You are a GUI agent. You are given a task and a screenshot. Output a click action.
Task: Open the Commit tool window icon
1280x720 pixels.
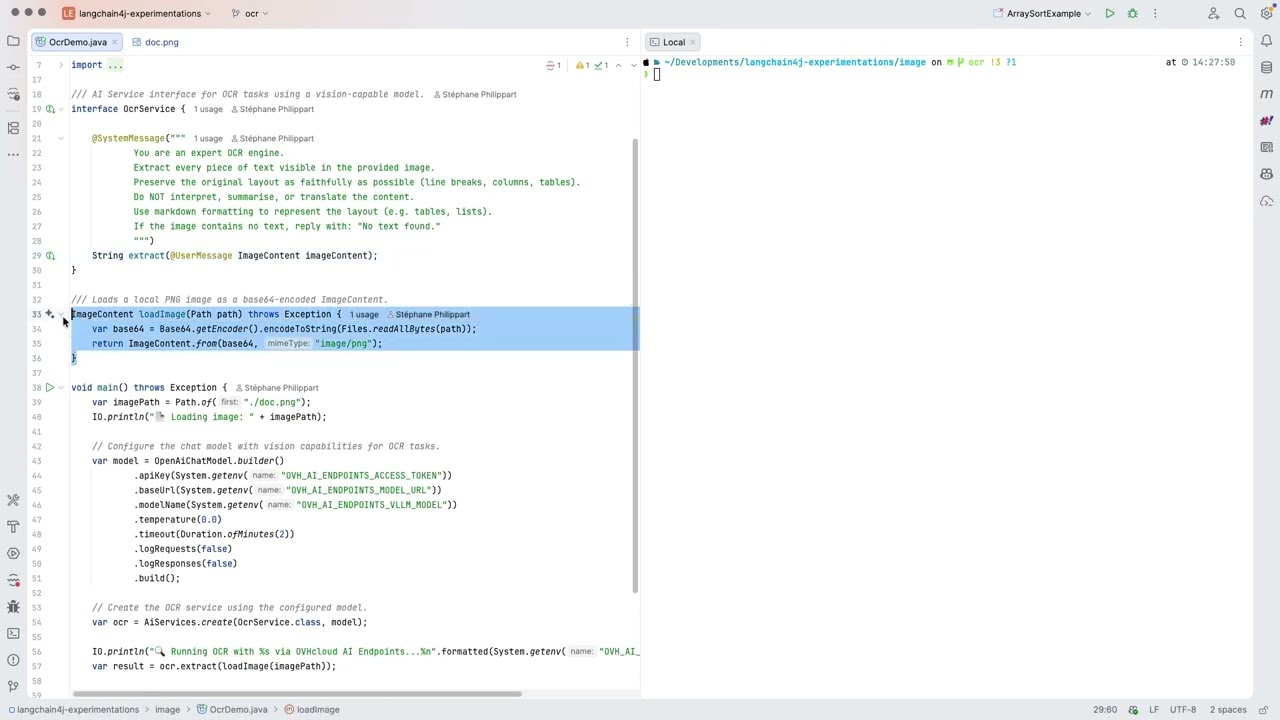[x=13, y=67]
